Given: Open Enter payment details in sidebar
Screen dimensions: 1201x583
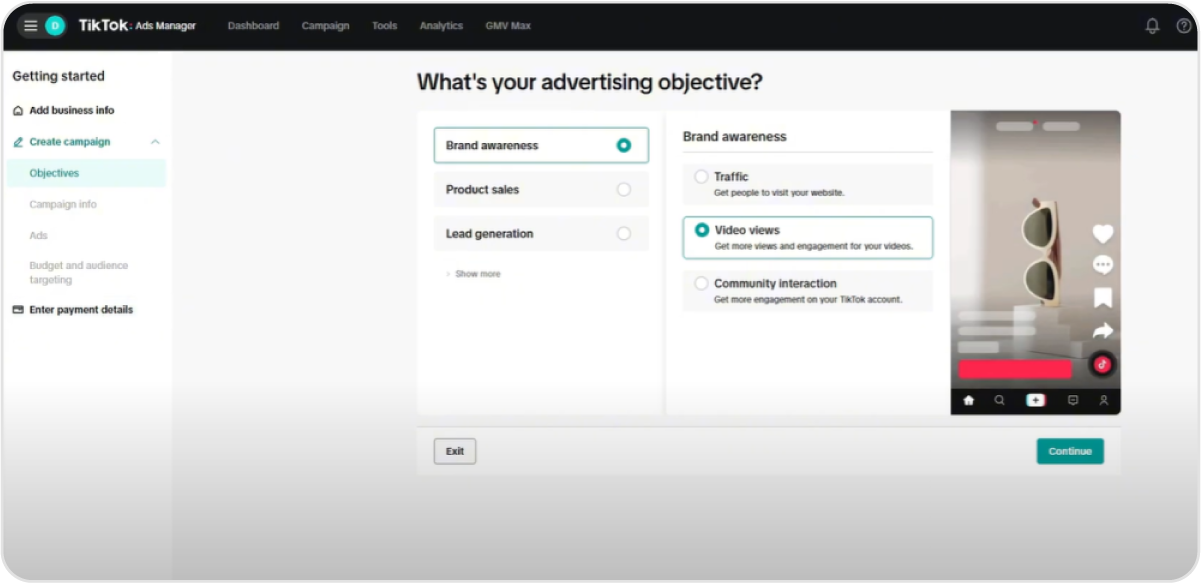Looking at the screenshot, I should pyautogui.click(x=80, y=310).
